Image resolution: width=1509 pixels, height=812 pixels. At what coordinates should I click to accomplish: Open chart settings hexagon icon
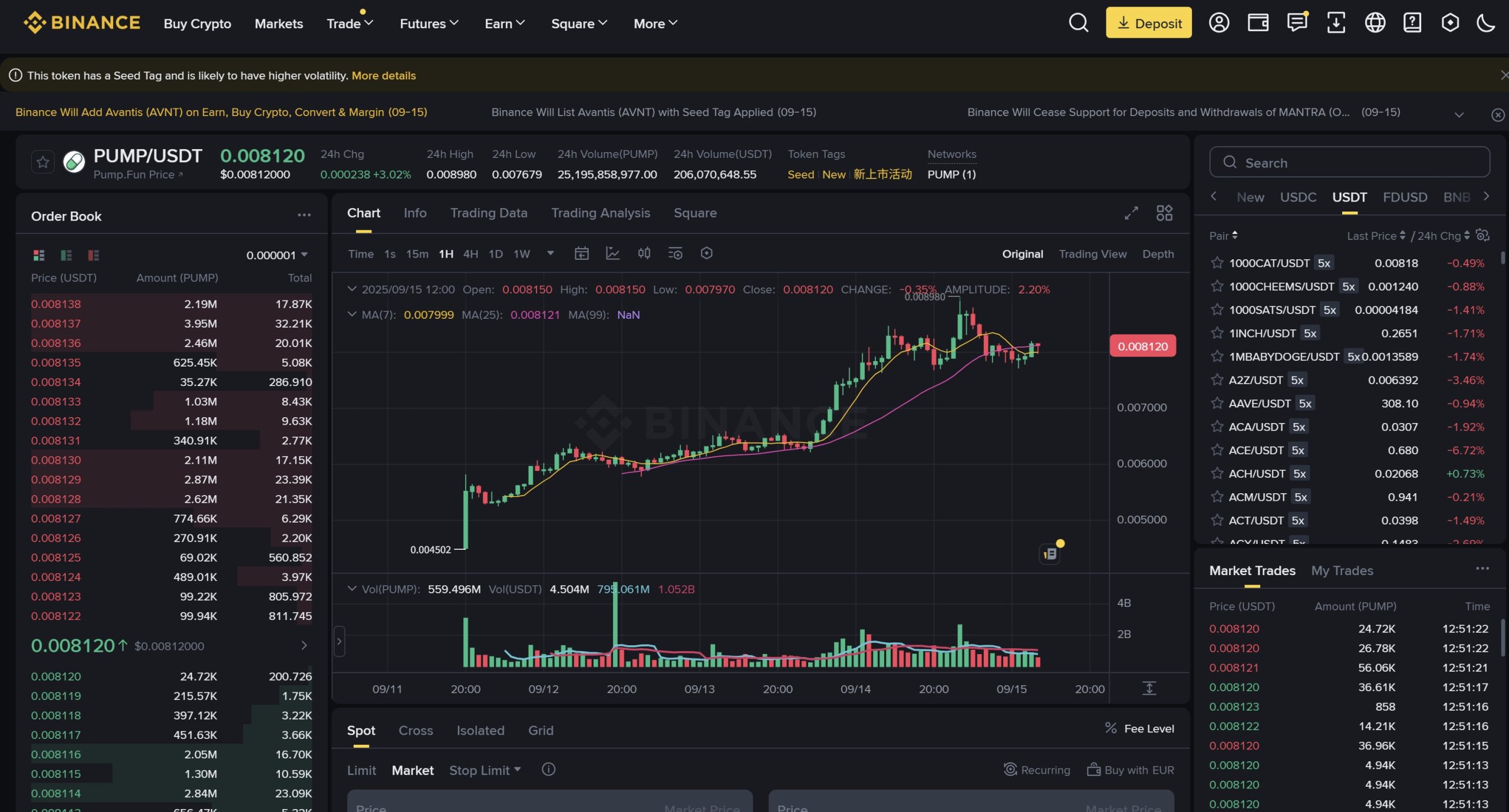(707, 253)
